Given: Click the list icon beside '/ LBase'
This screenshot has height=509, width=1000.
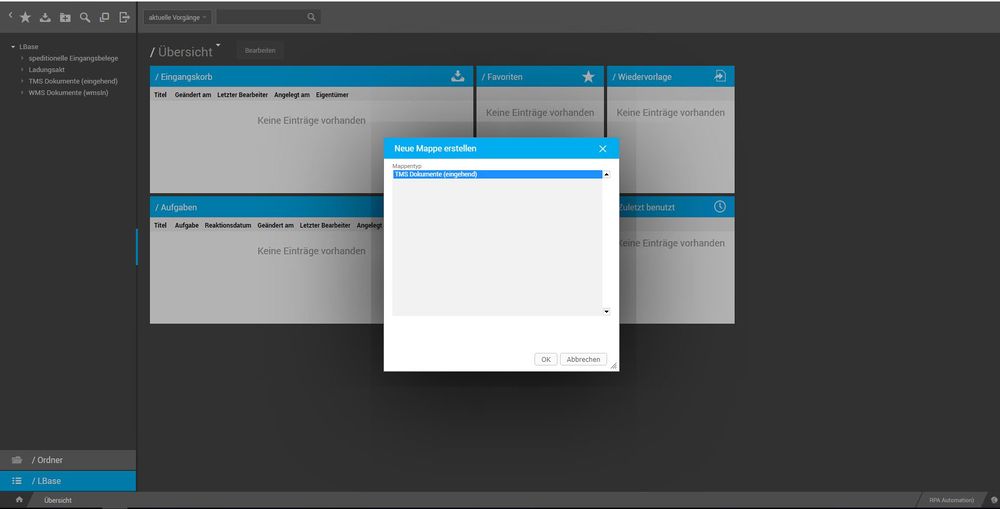Looking at the screenshot, I should click(x=17, y=481).
